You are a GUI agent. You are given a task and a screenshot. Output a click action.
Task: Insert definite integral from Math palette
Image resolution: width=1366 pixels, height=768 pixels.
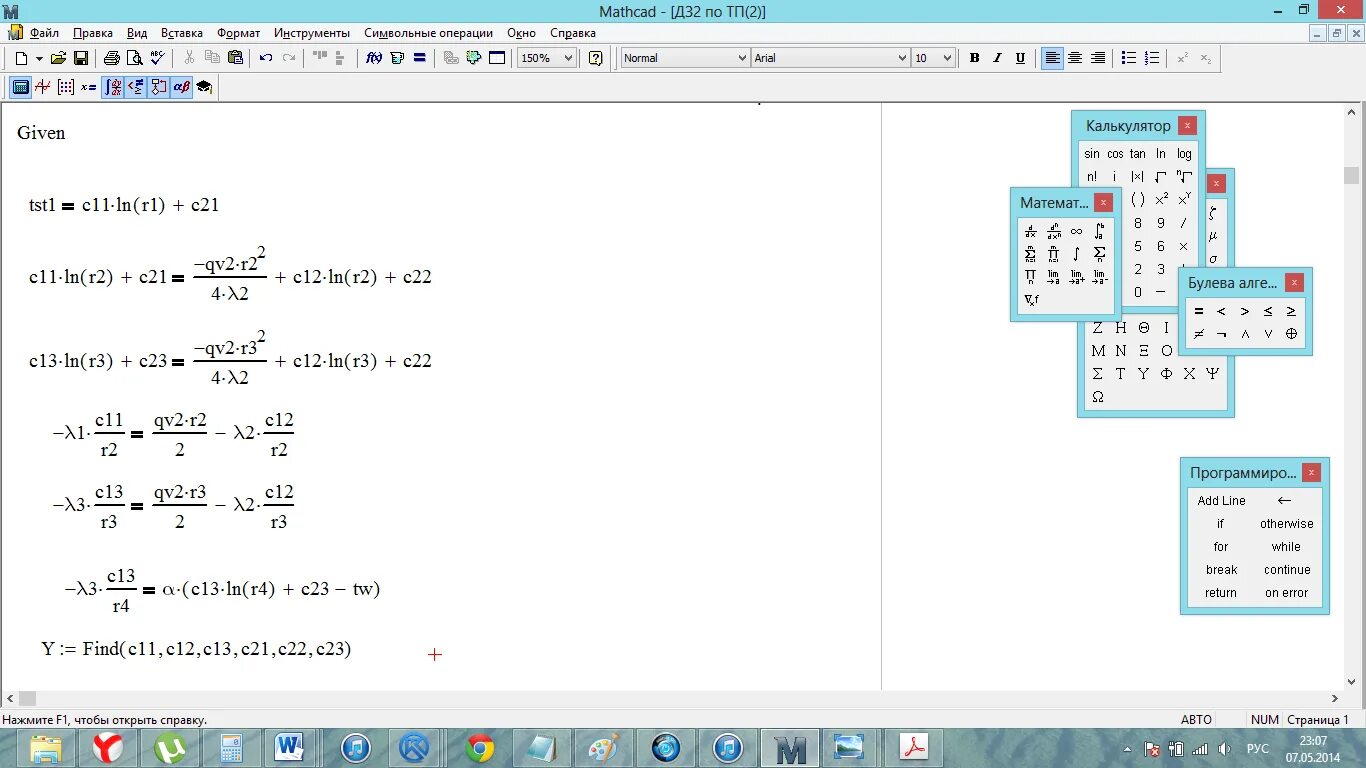pos(1099,231)
